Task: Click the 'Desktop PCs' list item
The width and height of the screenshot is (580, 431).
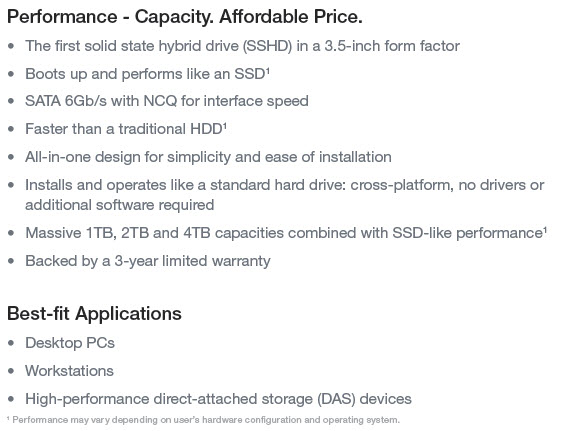Action: (x=70, y=343)
